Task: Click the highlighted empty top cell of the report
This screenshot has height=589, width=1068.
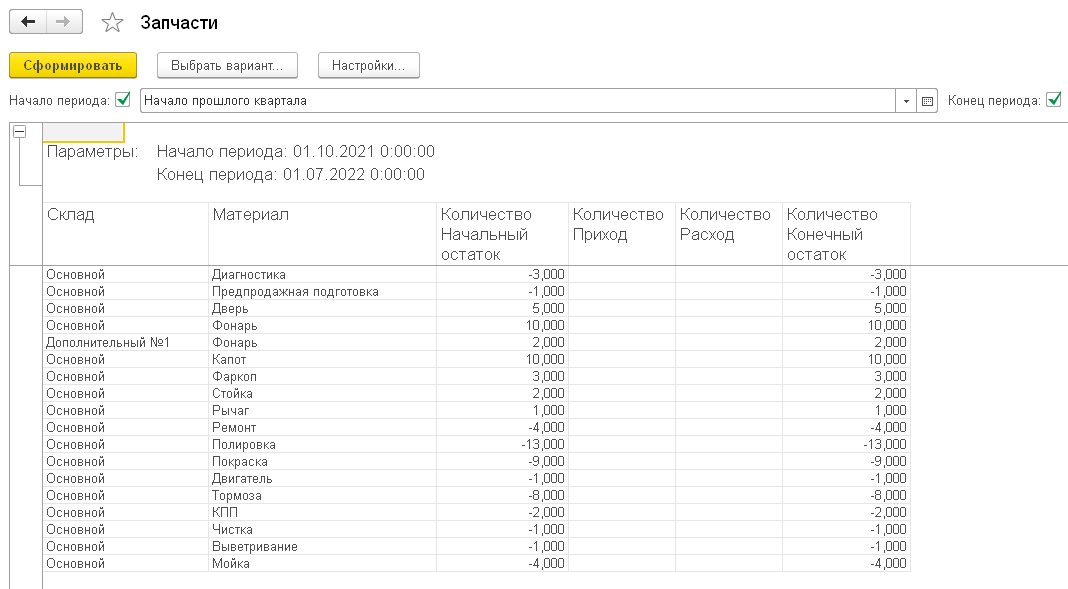Action: coord(83,132)
